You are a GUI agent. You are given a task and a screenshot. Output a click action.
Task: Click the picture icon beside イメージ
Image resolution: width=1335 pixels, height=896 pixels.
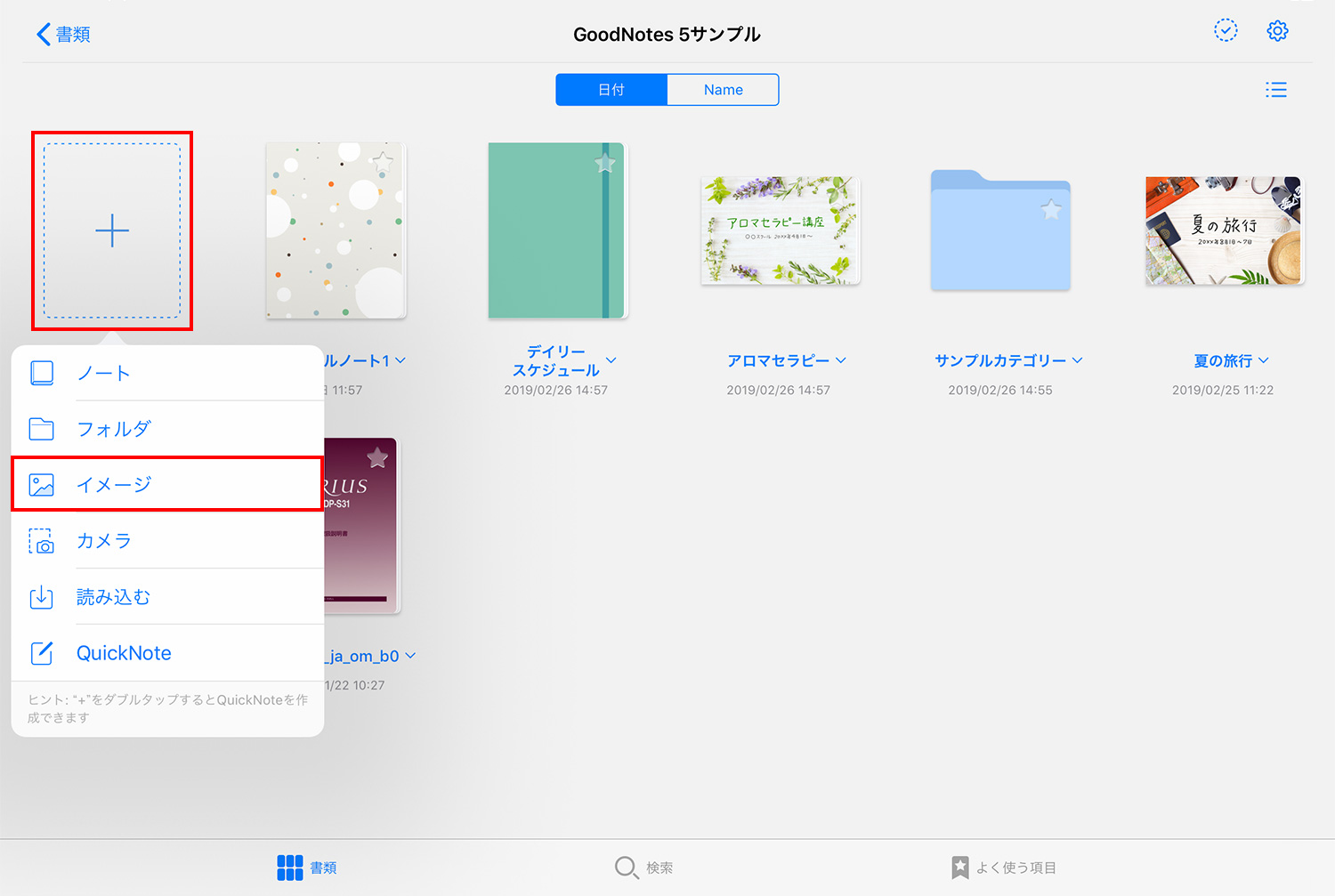(42, 485)
